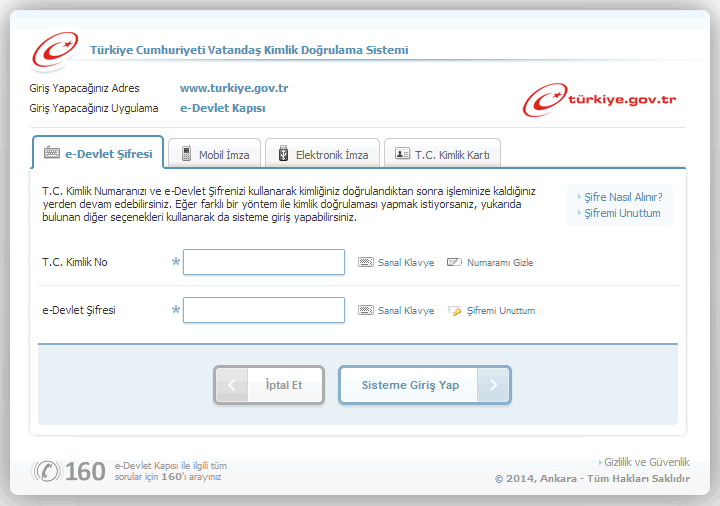Viewport: 720px width, 506px height.
Task: Click the ID card icon in T.C. Kimlik Kartı tab
Action: point(402,154)
